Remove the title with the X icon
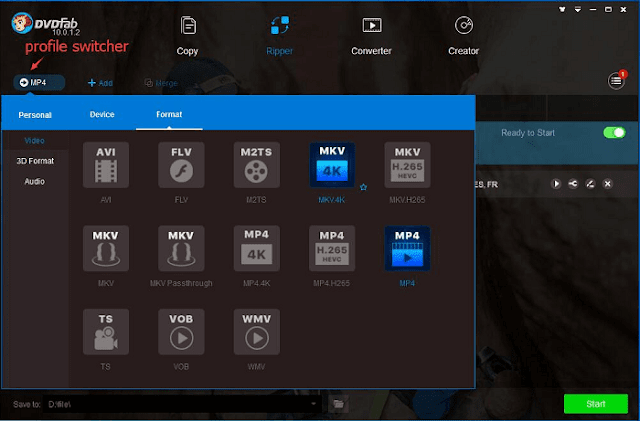This screenshot has height=421, width=640. coord(607,184)
